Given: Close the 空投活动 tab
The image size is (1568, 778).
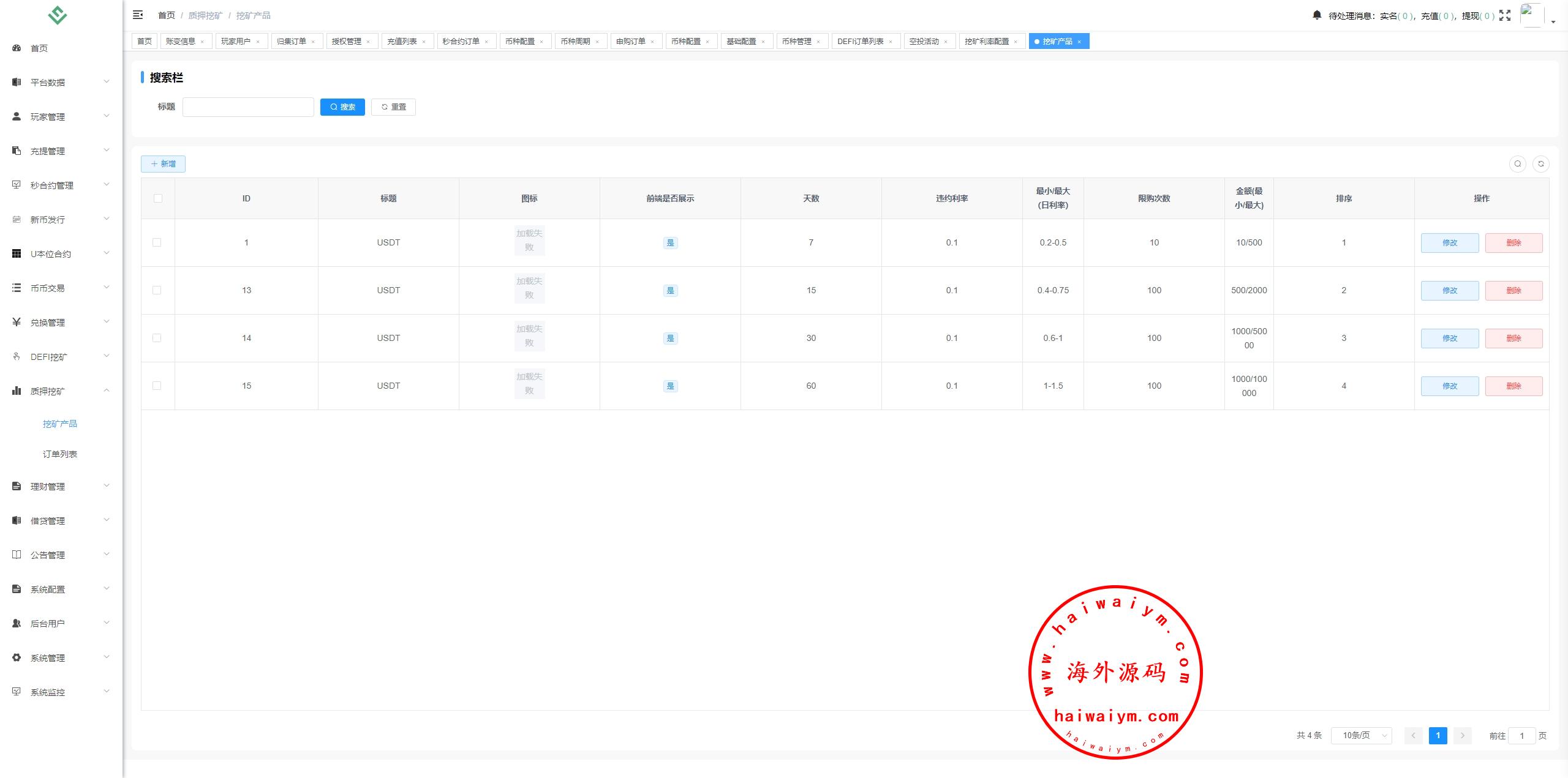Looking at the screenshot, I should [x=946, y=42].
